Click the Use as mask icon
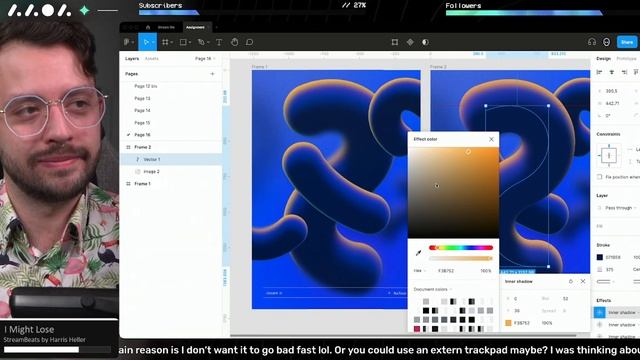The height and width of the screenshot is (360, 640). [x=425, y=42]
